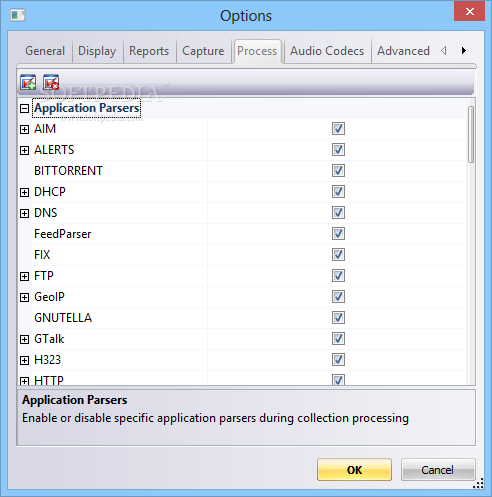Select the GNUTELLA row label

click(x=63, y=318)
